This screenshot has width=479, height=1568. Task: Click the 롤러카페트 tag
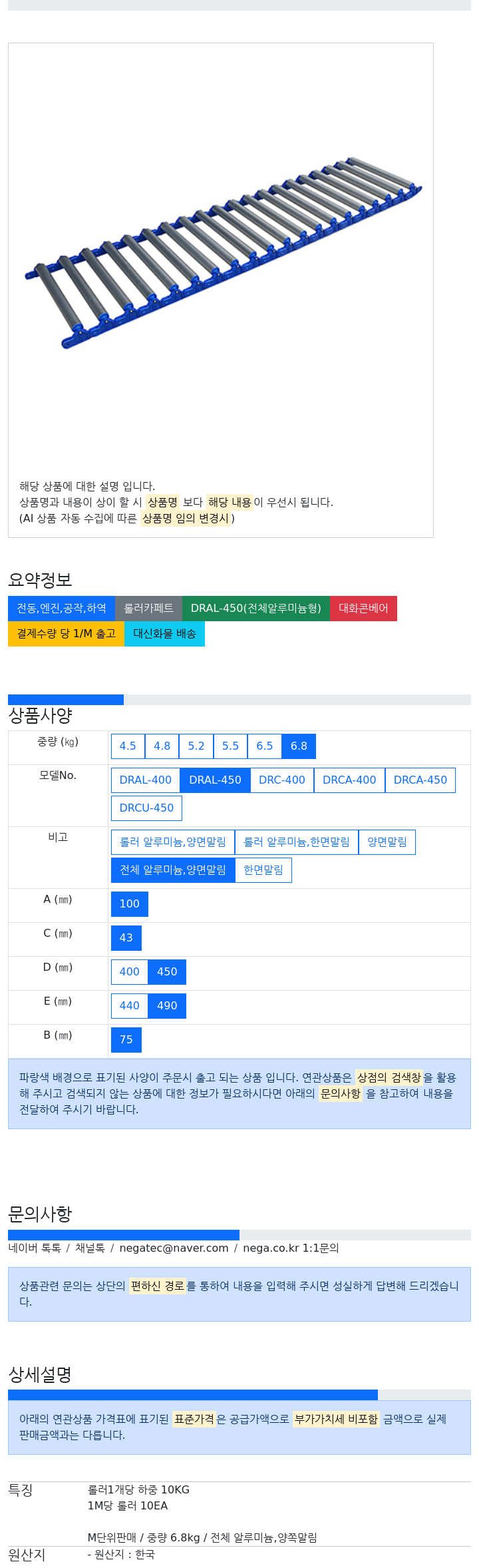[148, 609]
